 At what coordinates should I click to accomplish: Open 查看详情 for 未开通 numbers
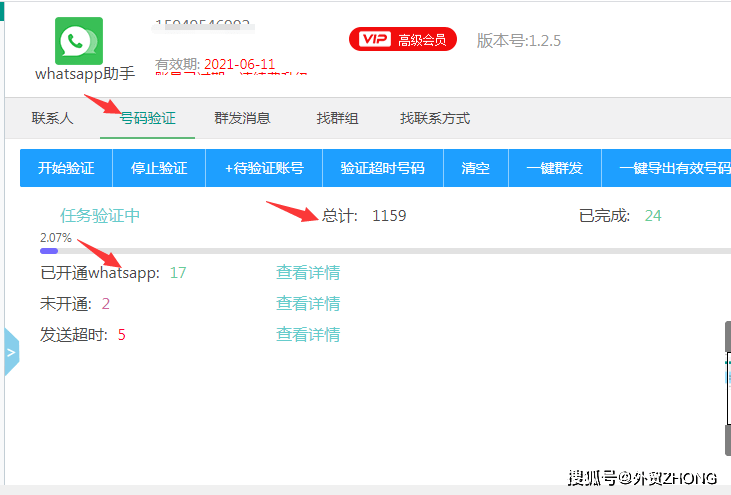tap(308, 303)
